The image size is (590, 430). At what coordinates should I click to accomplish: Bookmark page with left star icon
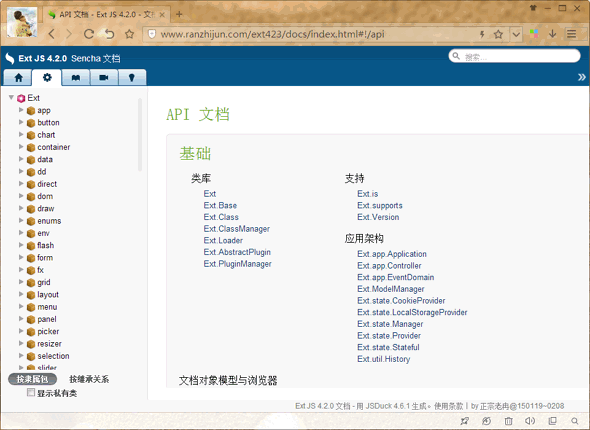pos(129,34)
